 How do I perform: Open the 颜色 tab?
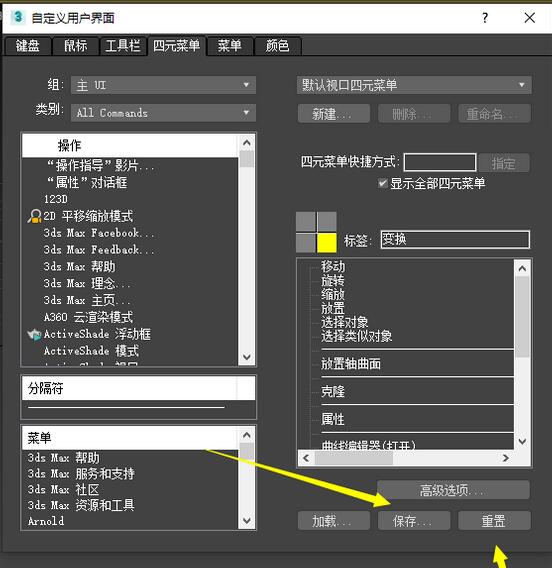277,46
